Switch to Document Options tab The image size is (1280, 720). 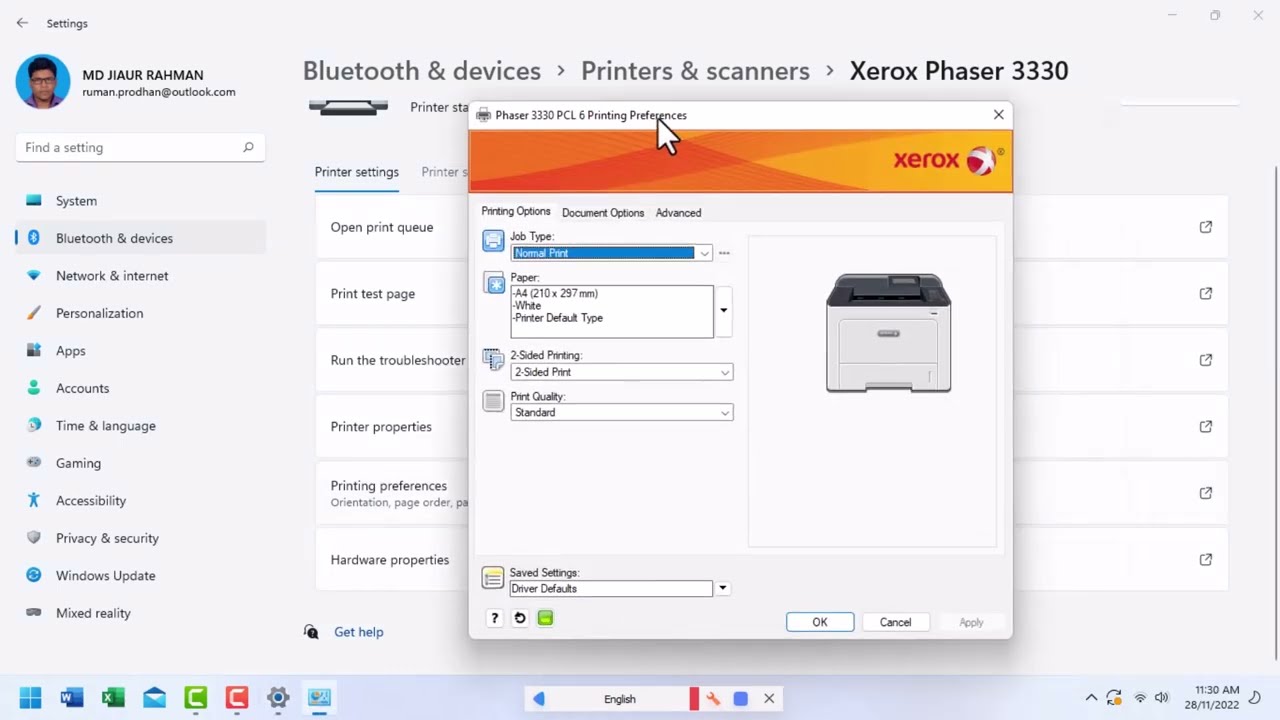(603, 212)
